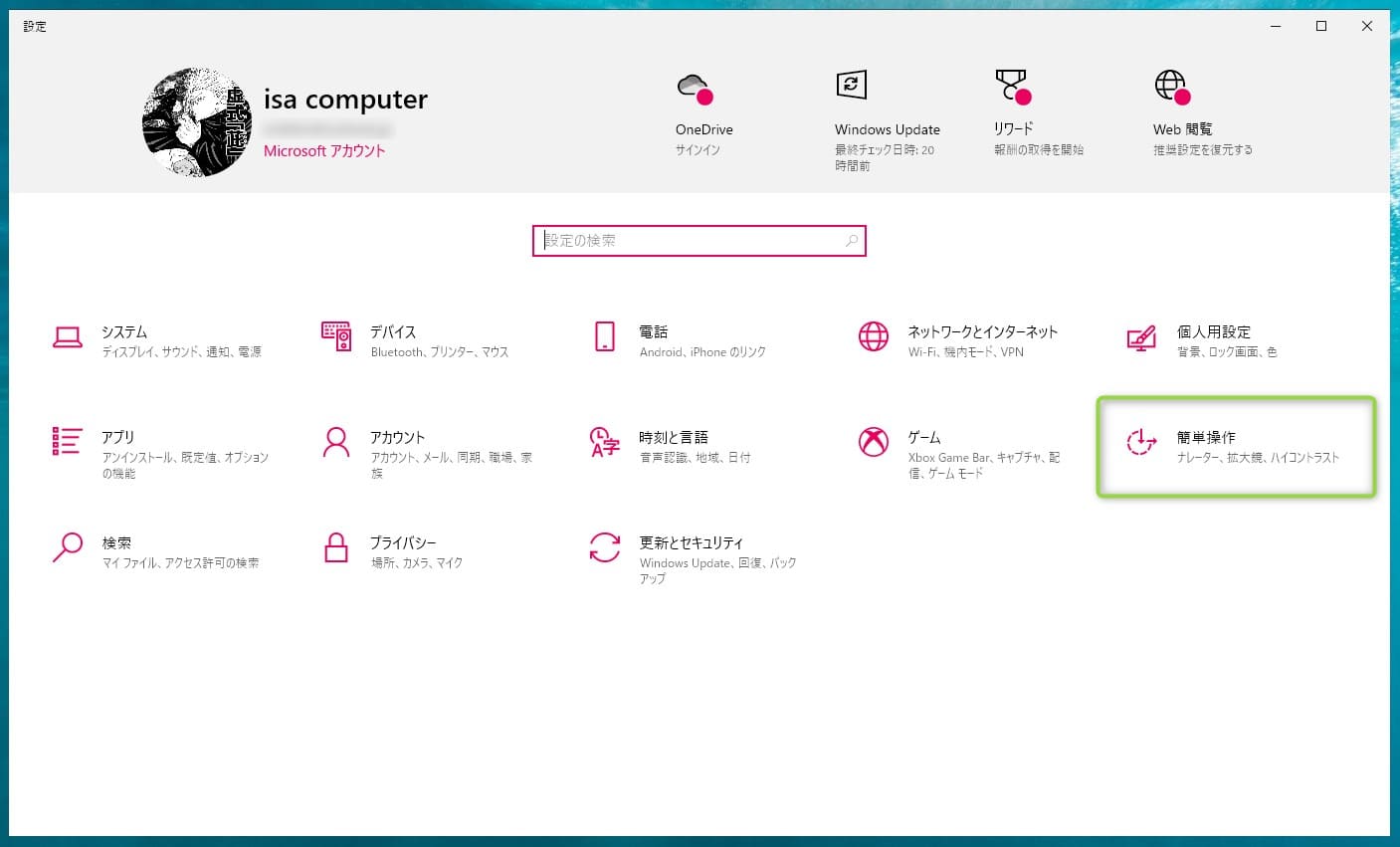Click the Bluetooth、プリンター、マウス description

(440, 352)
